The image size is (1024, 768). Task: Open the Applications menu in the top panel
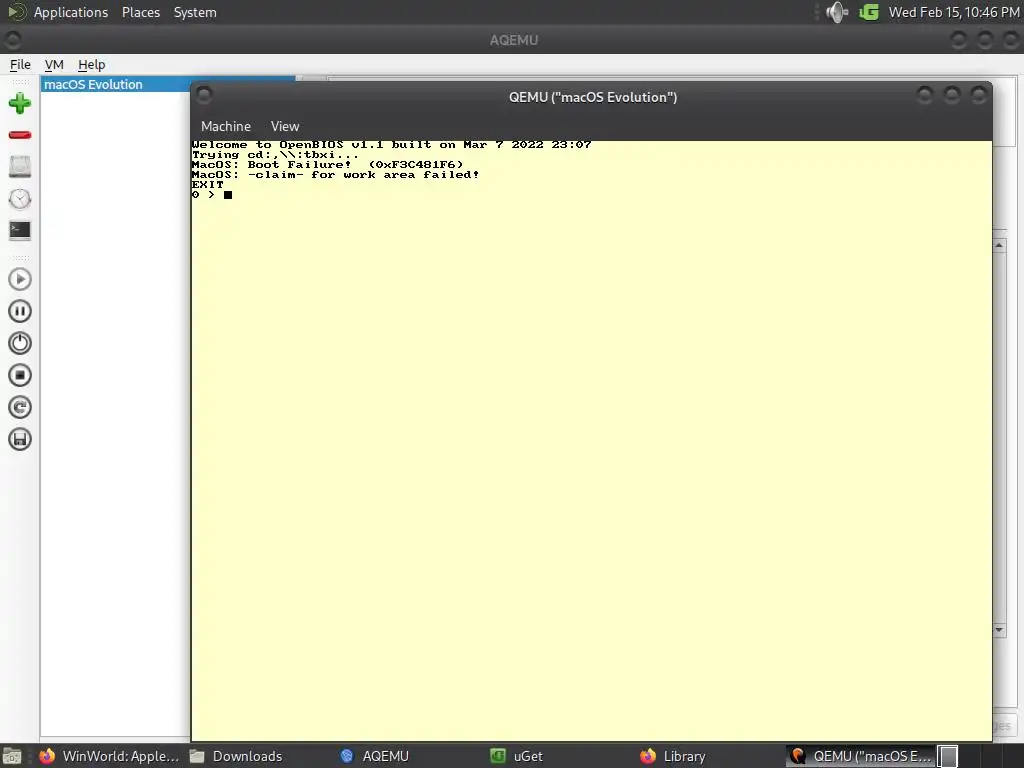coord(71,12)
